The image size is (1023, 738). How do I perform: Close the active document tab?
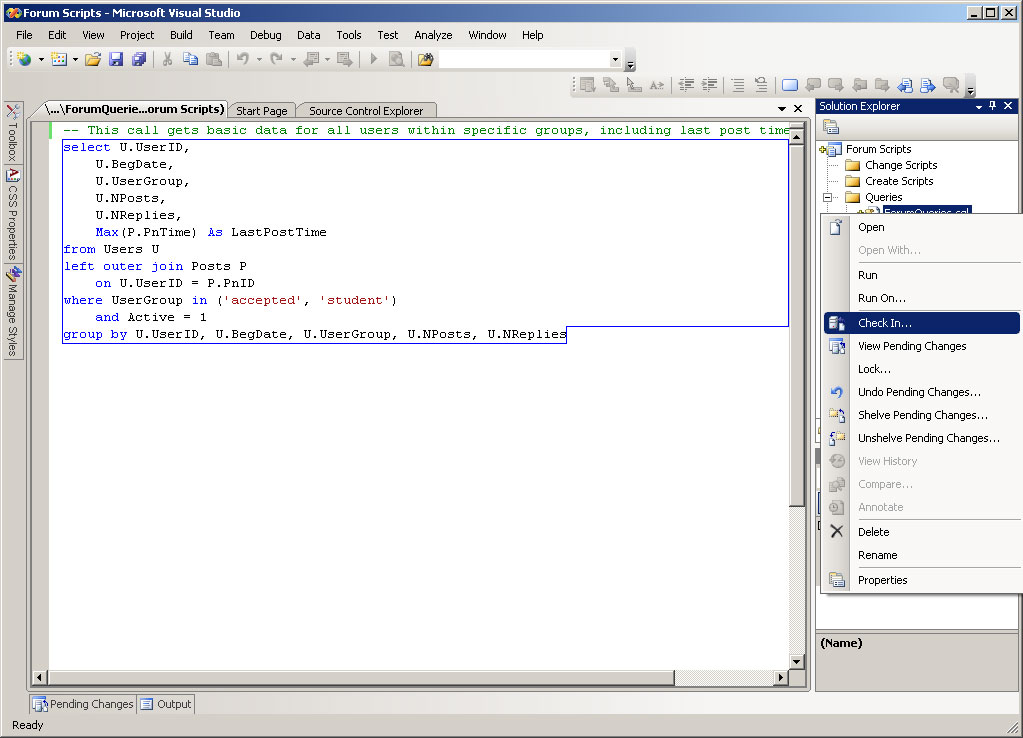[798, 109]
